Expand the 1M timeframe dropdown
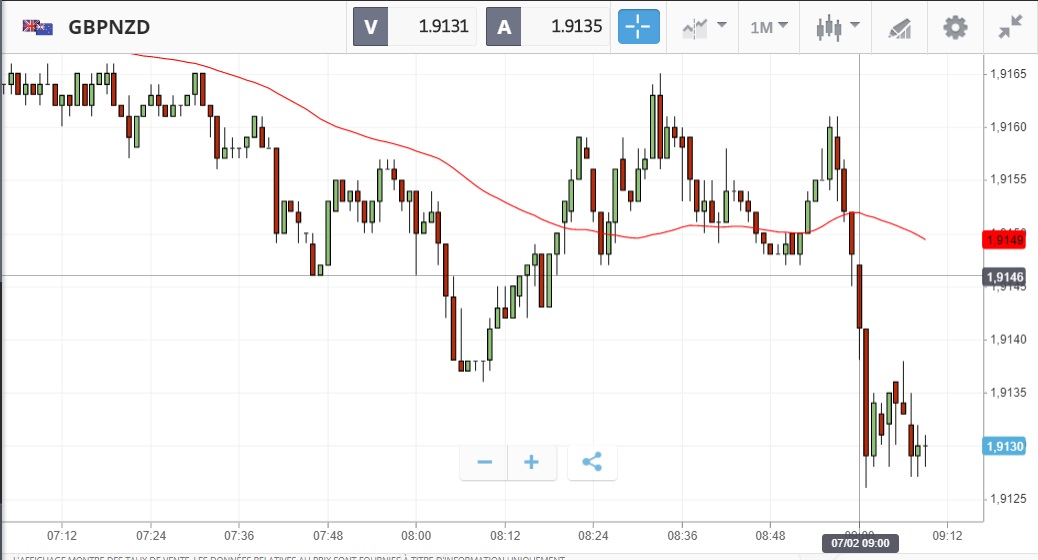The image size is (1038, 560). tap(769, 27)
